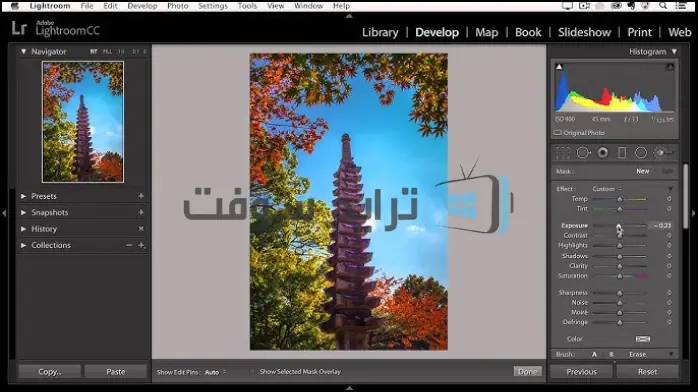Select the Spot Removal tool
The width and height of the screenshot is (698, 392).
(583, 153)
